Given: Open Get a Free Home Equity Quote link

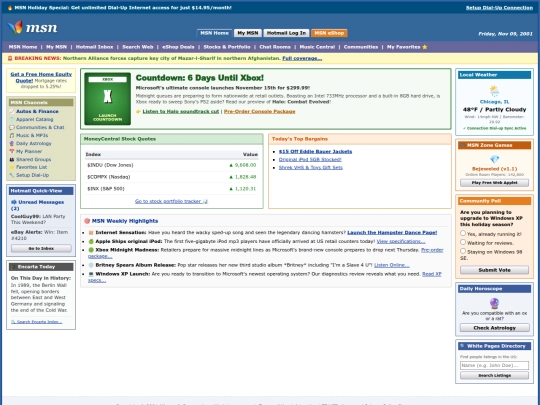Looking at the screenshot, I should pyautogui.click(x=41, y=77).
